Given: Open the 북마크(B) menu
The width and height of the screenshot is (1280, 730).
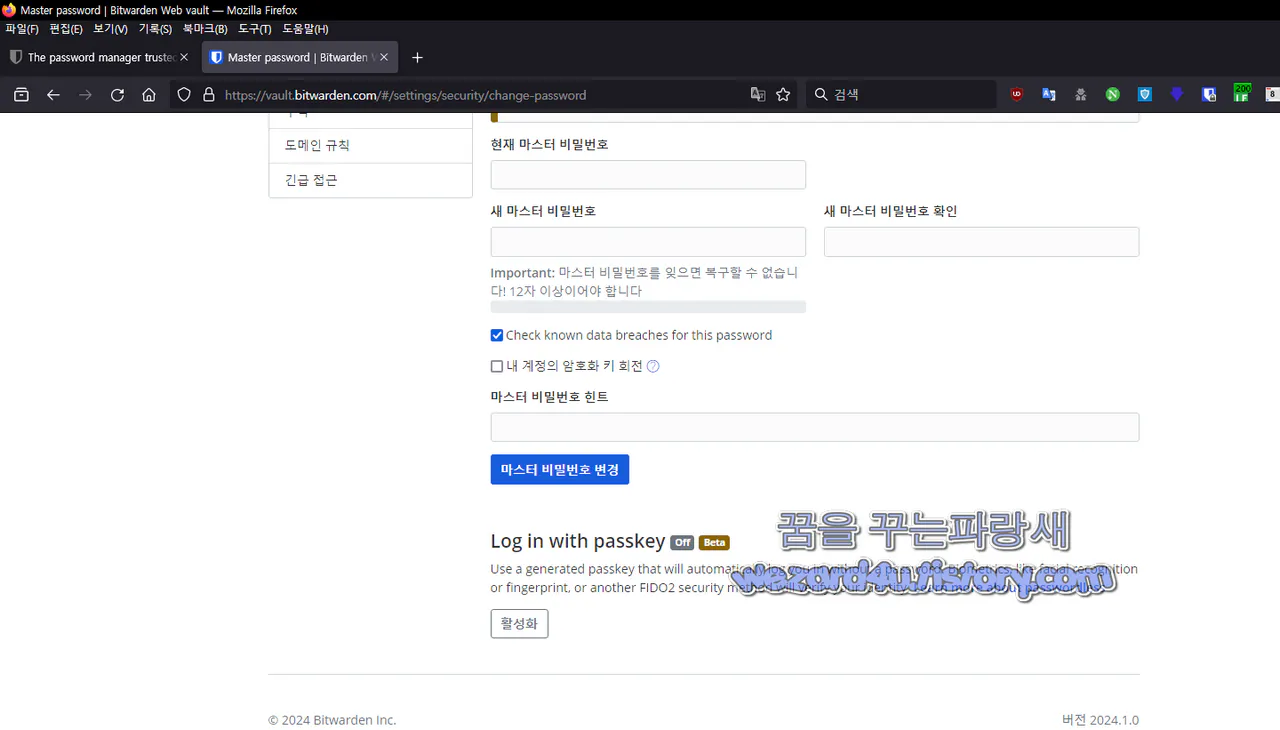Looking at the screenshot, I should pyautogui.click(x=205, y=29).
